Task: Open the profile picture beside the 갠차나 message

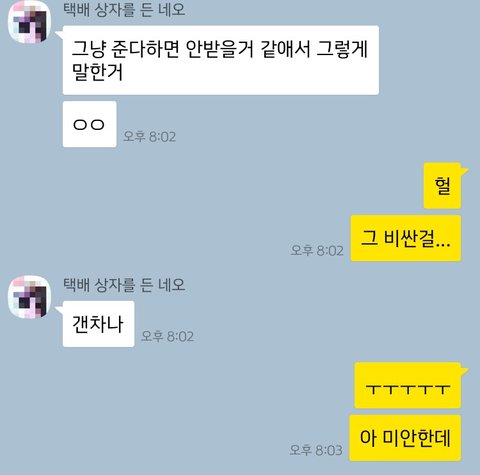Action: [x=30, y=297]
